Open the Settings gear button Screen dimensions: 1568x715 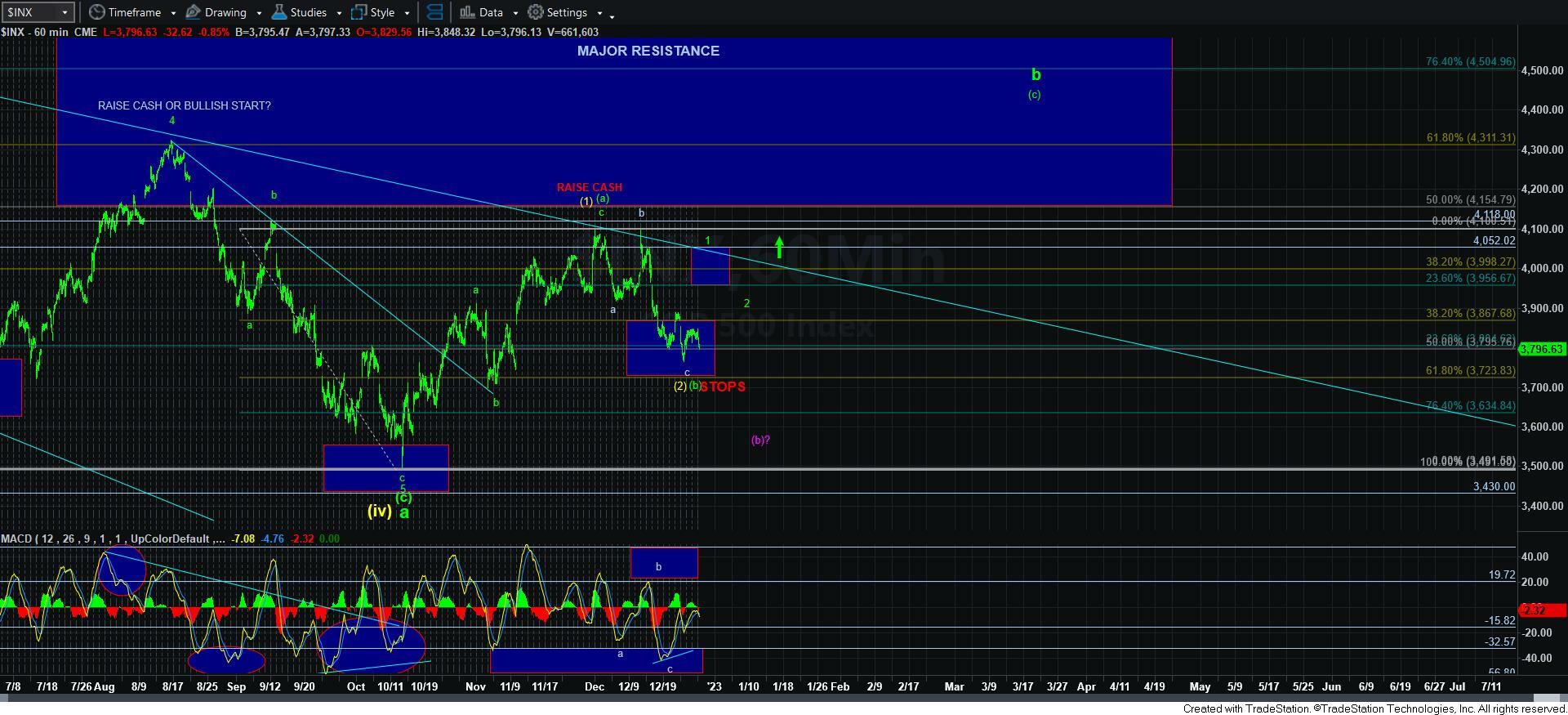pos(557,12)
